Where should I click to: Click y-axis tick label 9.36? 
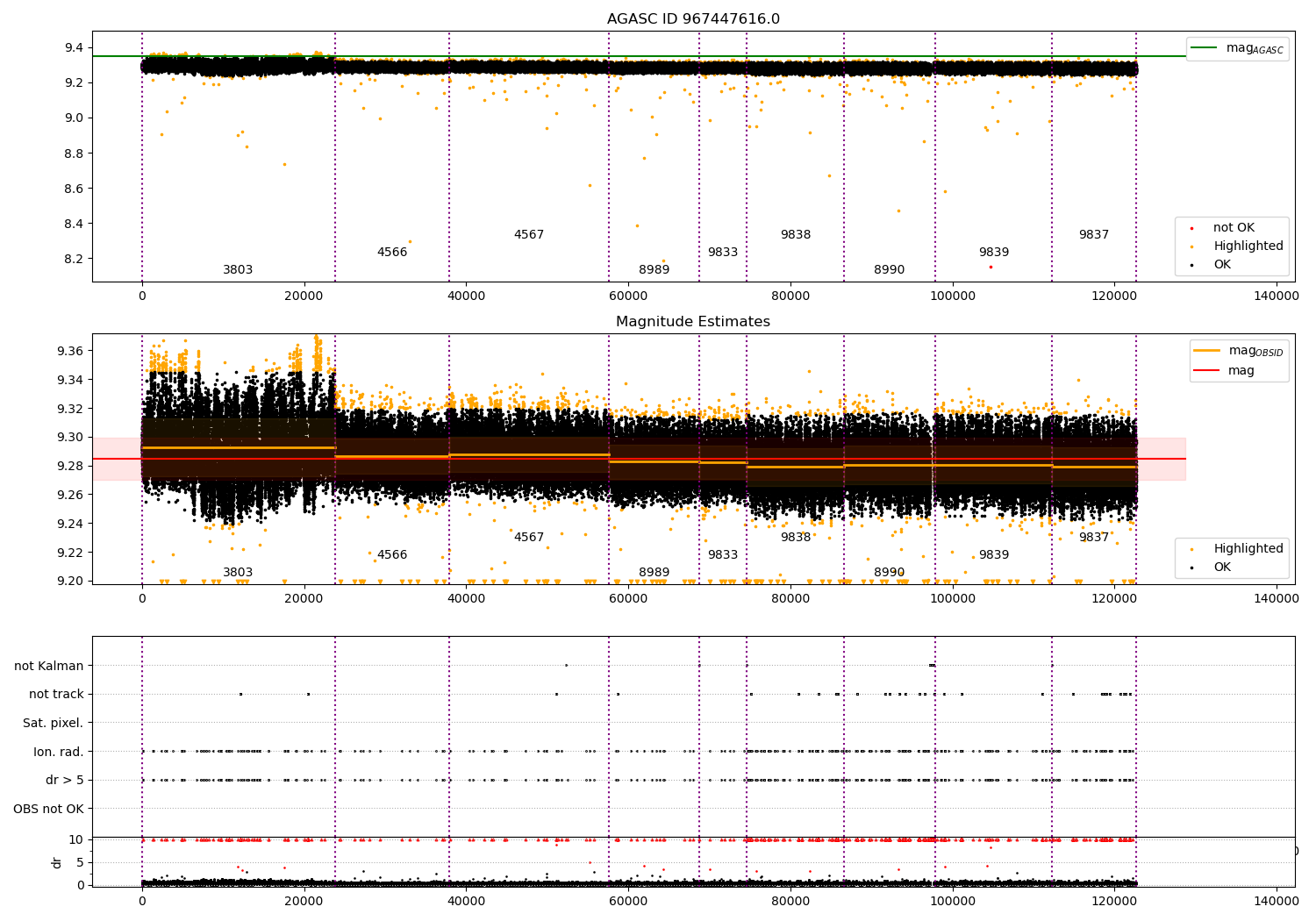[x=72, y=351]
